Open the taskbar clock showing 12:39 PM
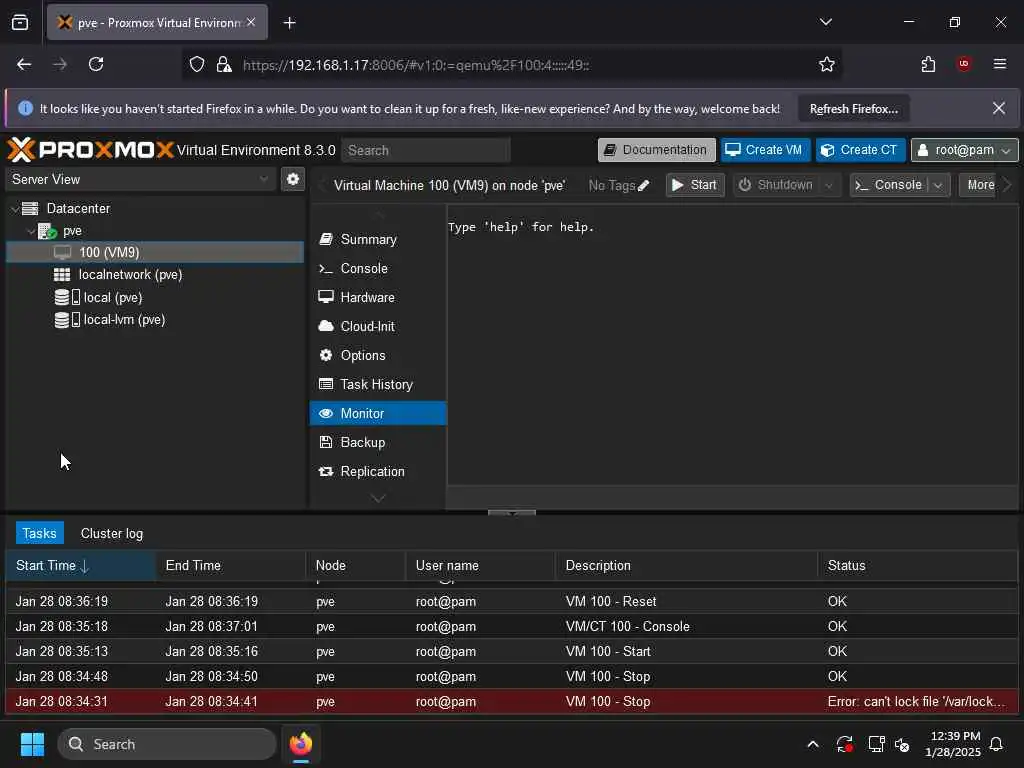Image resolution: width=1024 pixels, height=768 pixels. pos(953,744)
